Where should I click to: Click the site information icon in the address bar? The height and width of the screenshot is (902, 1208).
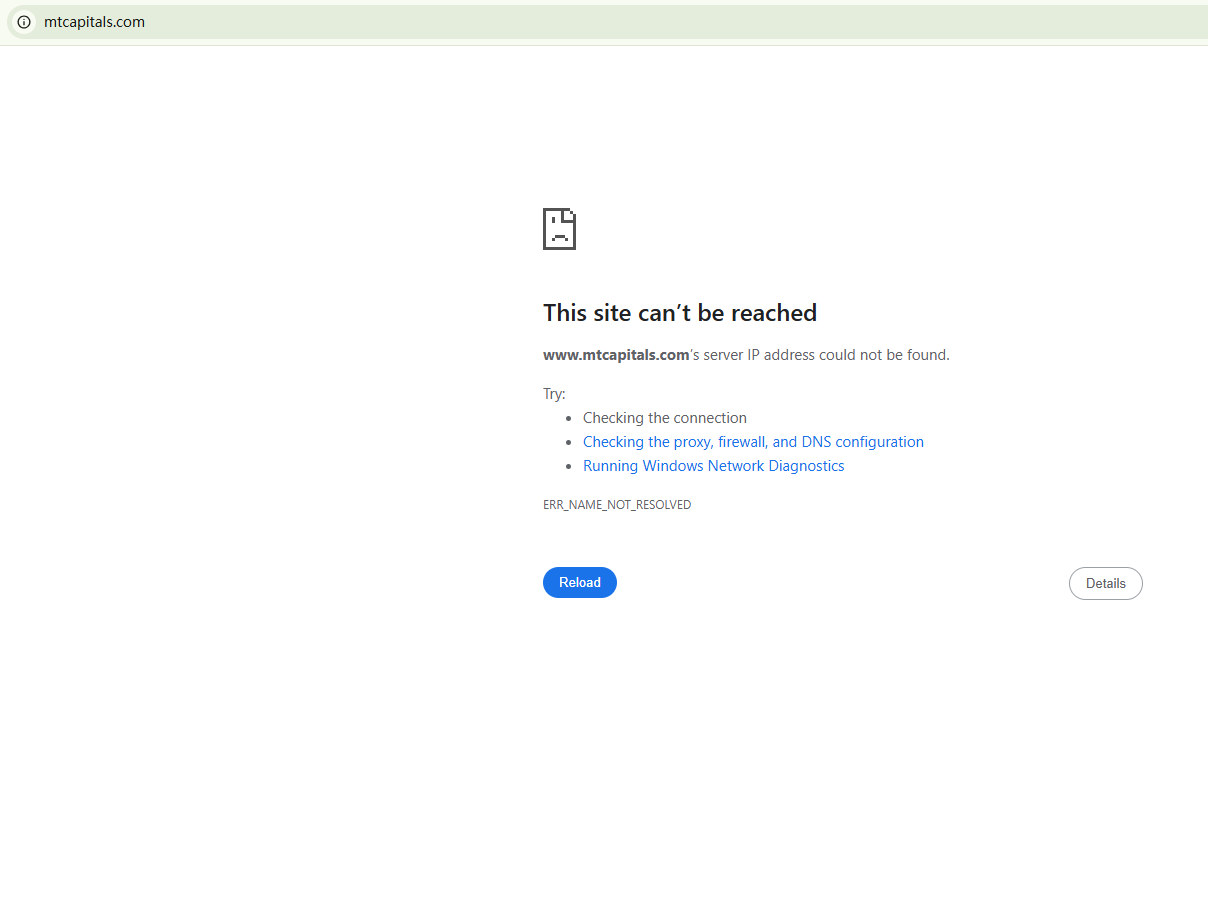pos(24,22)
